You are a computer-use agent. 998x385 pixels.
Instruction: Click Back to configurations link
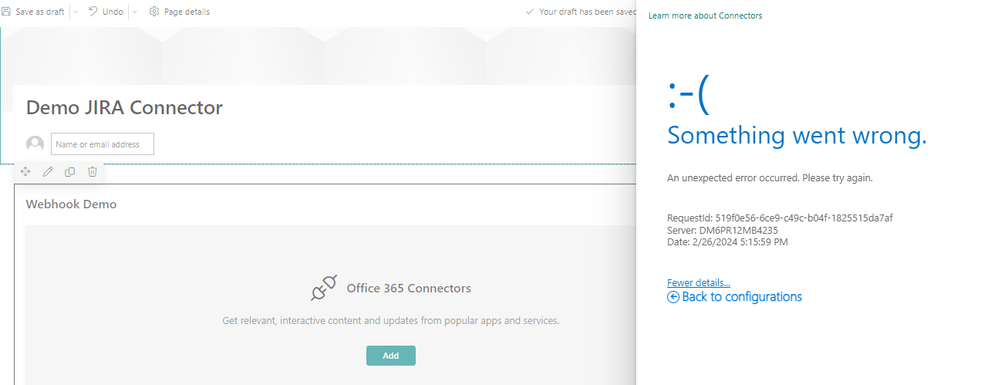tap(741, 297)
